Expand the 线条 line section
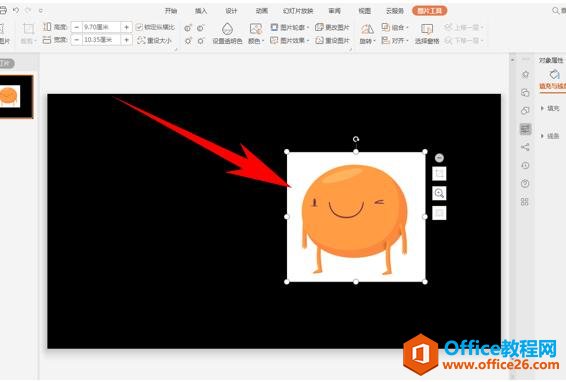The width and height of the screenshot is (566, 382). coord(550,136)
